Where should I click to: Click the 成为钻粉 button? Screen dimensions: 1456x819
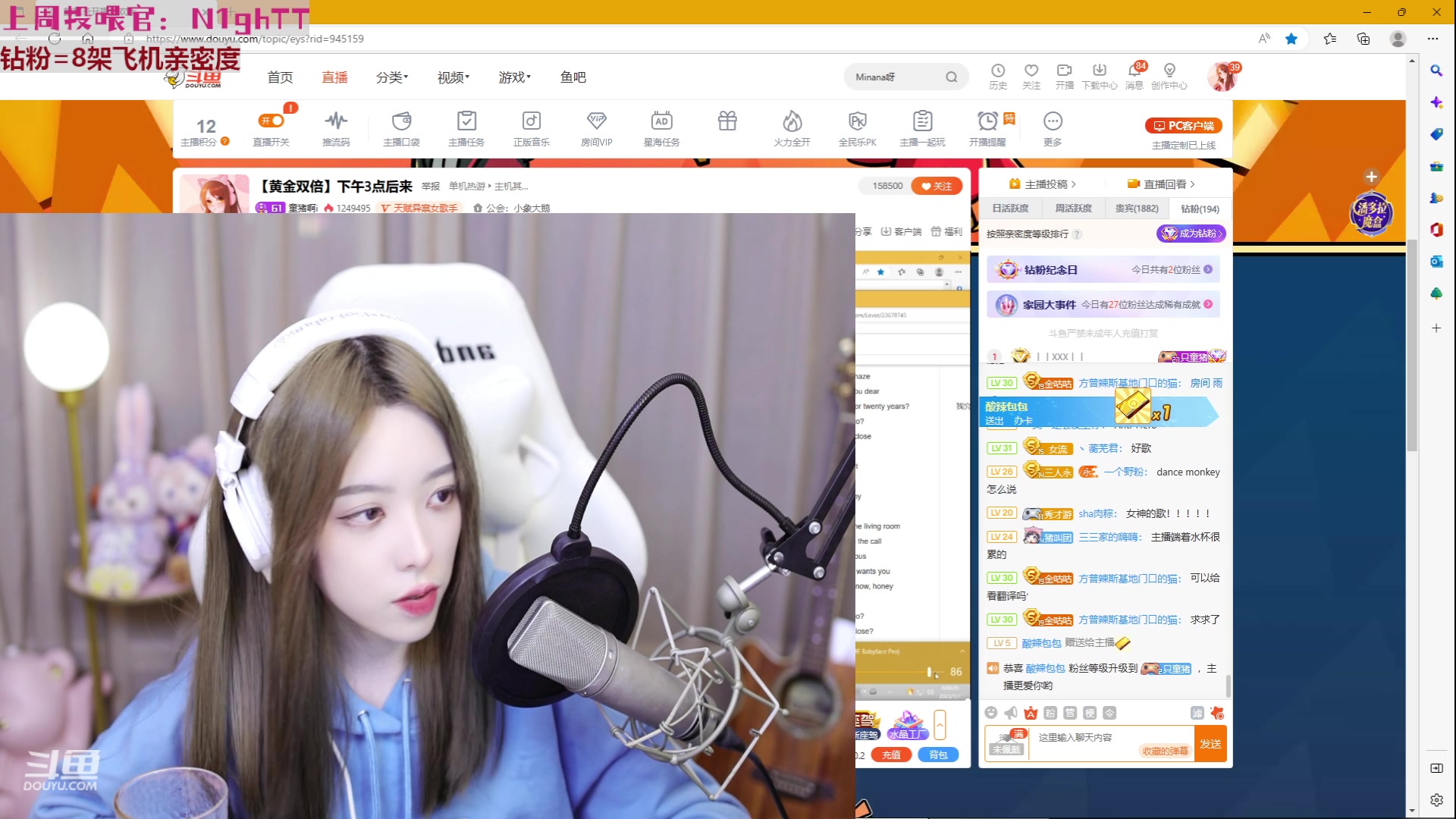[1191, 234]
